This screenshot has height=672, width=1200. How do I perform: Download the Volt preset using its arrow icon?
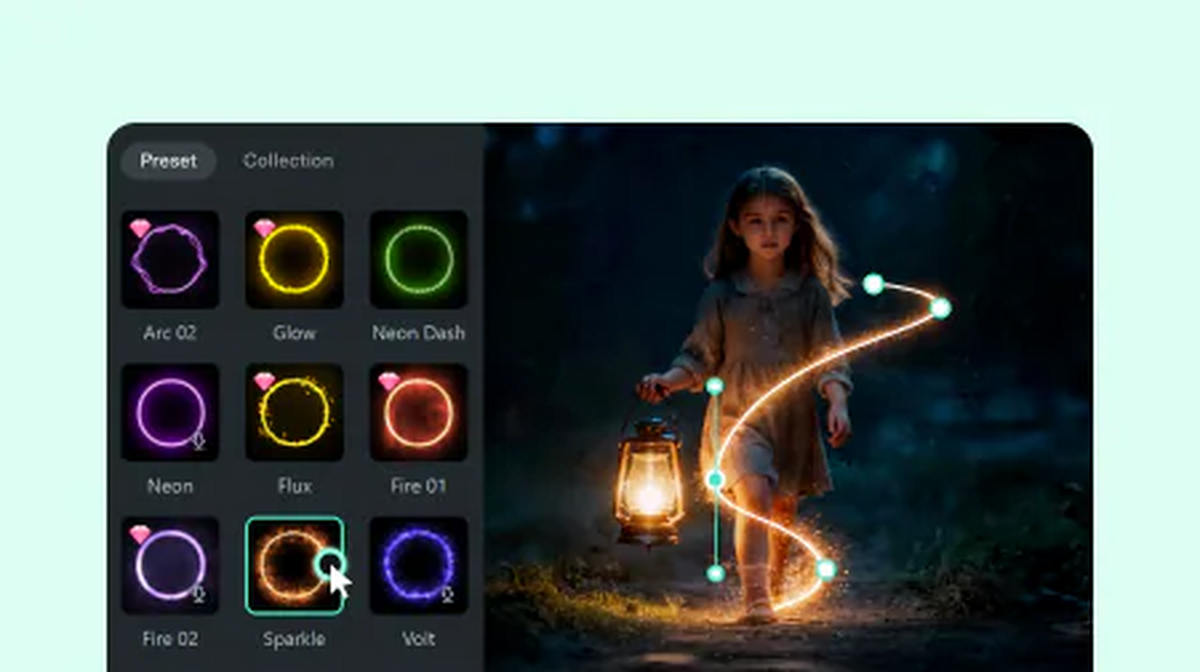tap(447, 594)
